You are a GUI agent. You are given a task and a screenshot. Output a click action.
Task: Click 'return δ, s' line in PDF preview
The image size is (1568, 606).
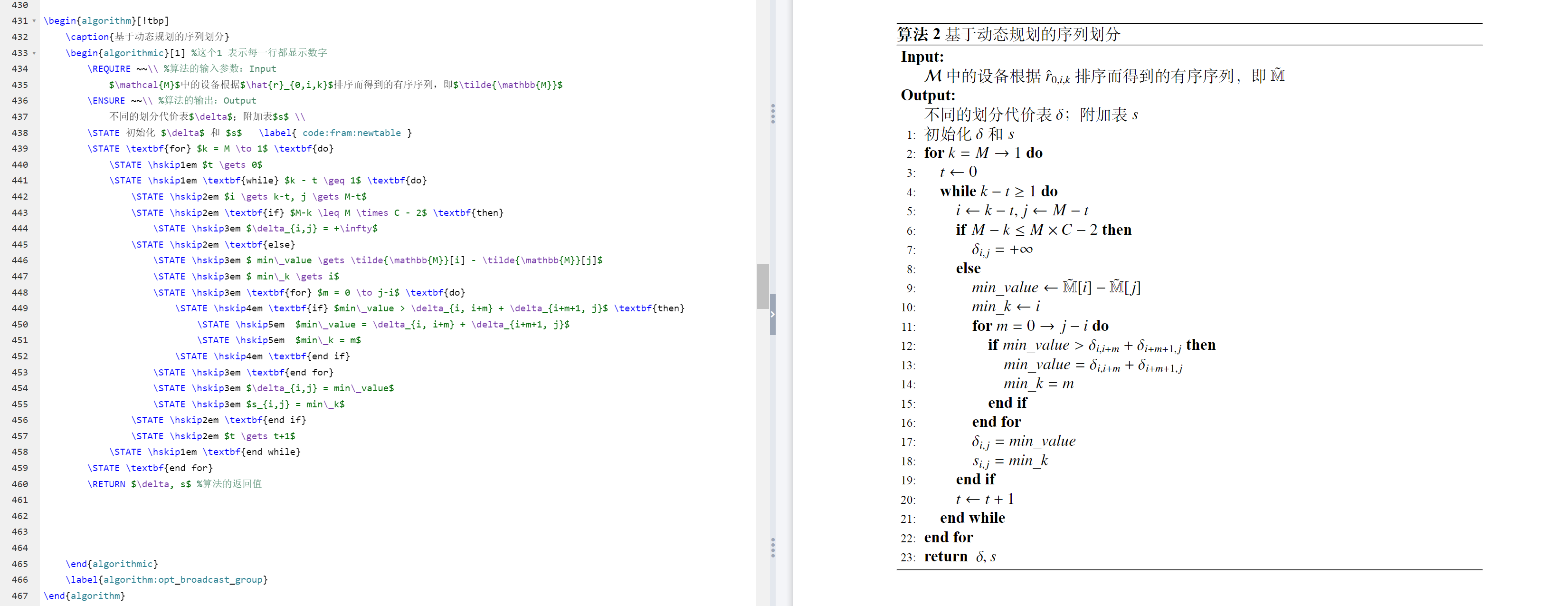coord(960,557)
